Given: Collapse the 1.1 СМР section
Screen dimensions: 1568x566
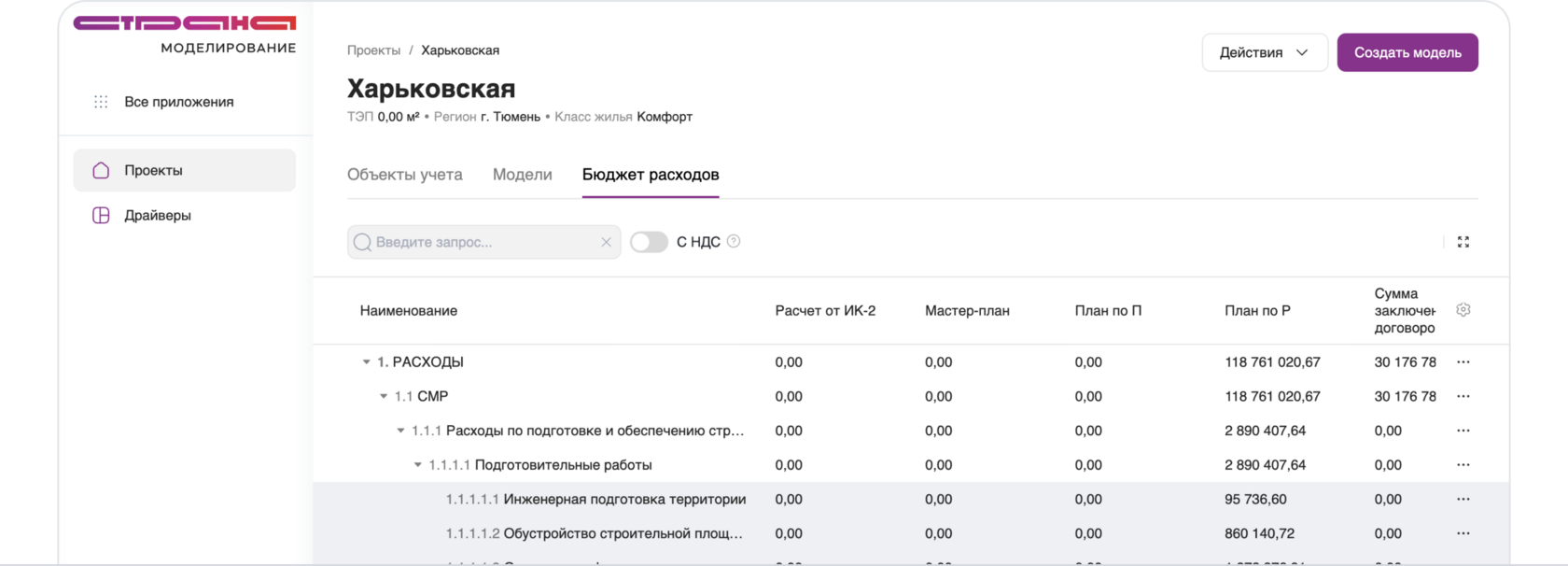Looking at the screenshot, I should pos(384,397).
